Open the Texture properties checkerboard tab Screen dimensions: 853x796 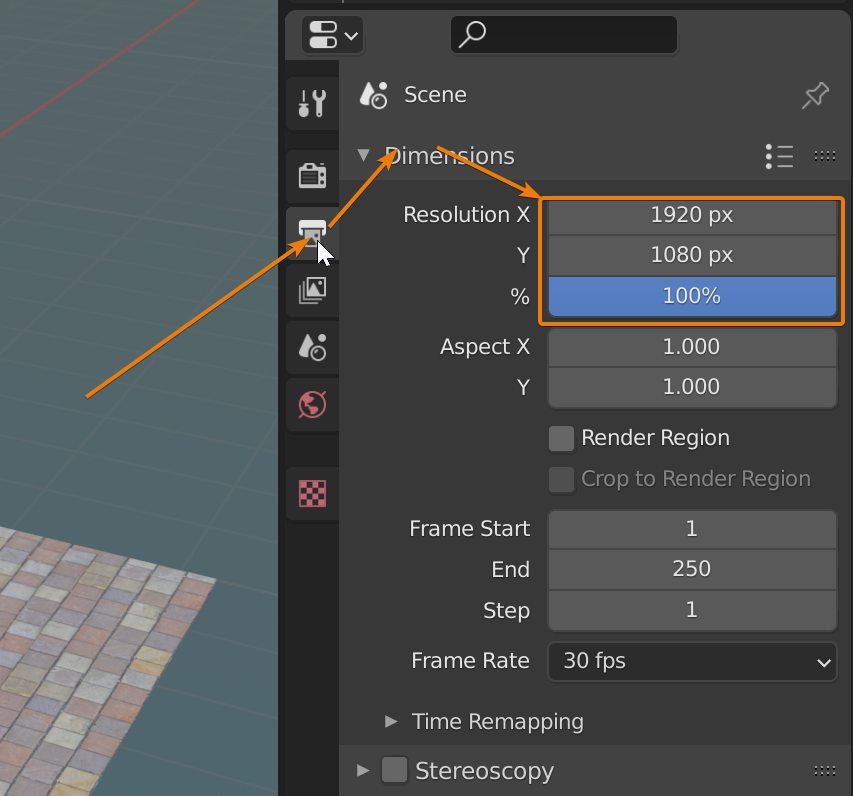312,493
